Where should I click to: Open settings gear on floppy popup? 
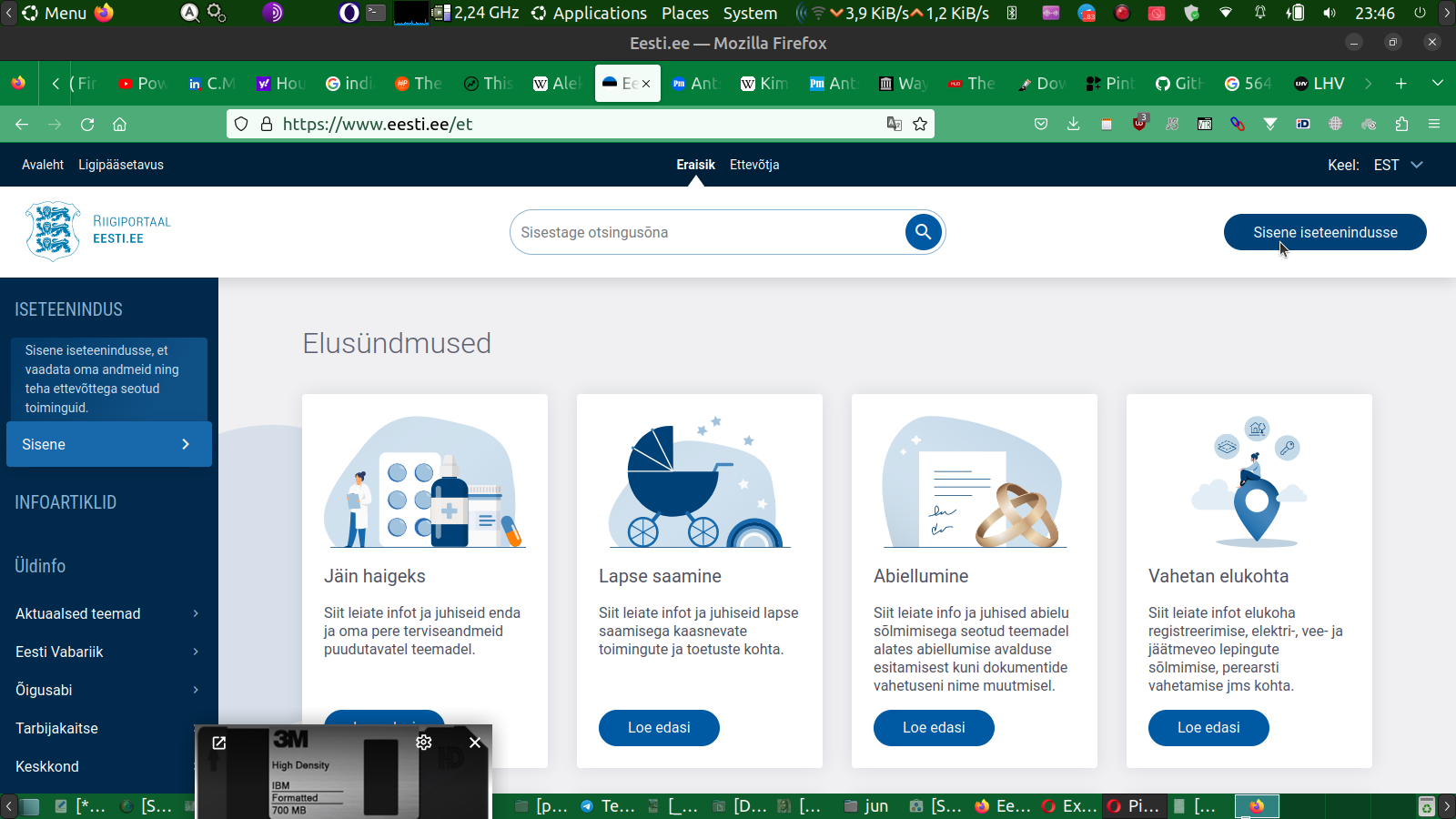tap(424, 743)
